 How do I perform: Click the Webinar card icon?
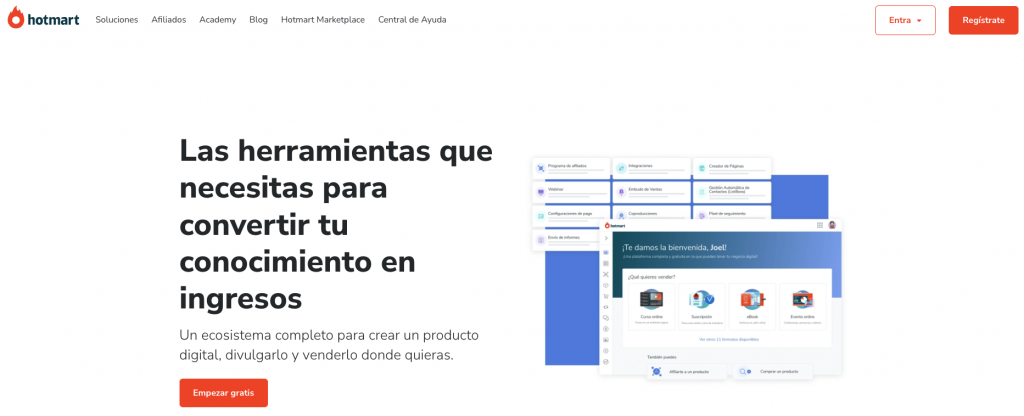[541, 192]
